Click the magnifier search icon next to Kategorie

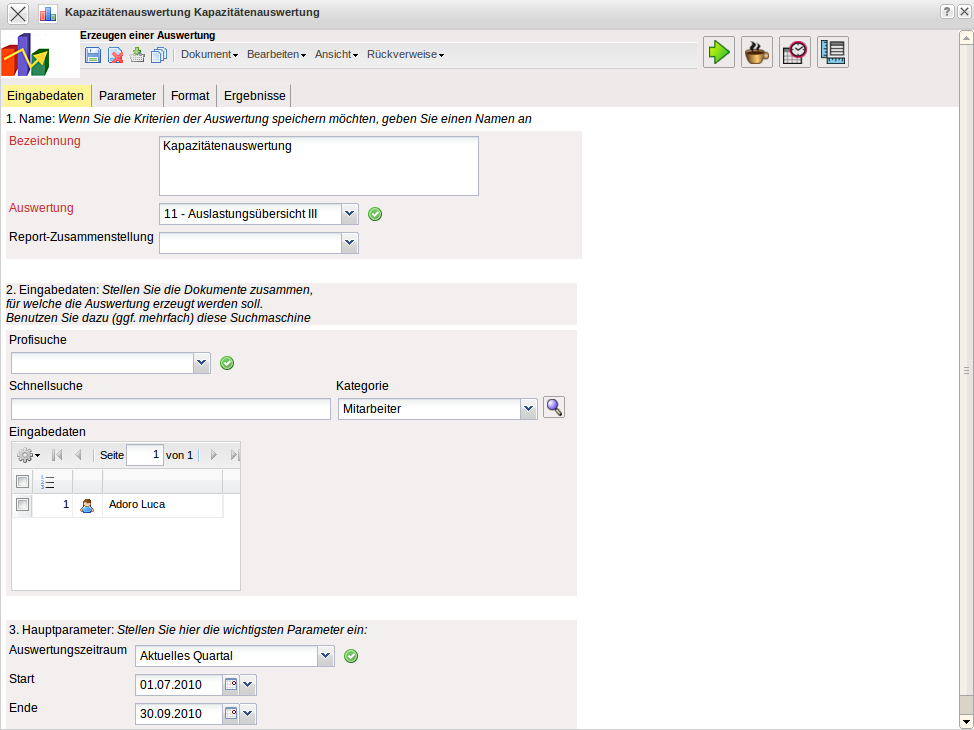[x=554, y=407]
